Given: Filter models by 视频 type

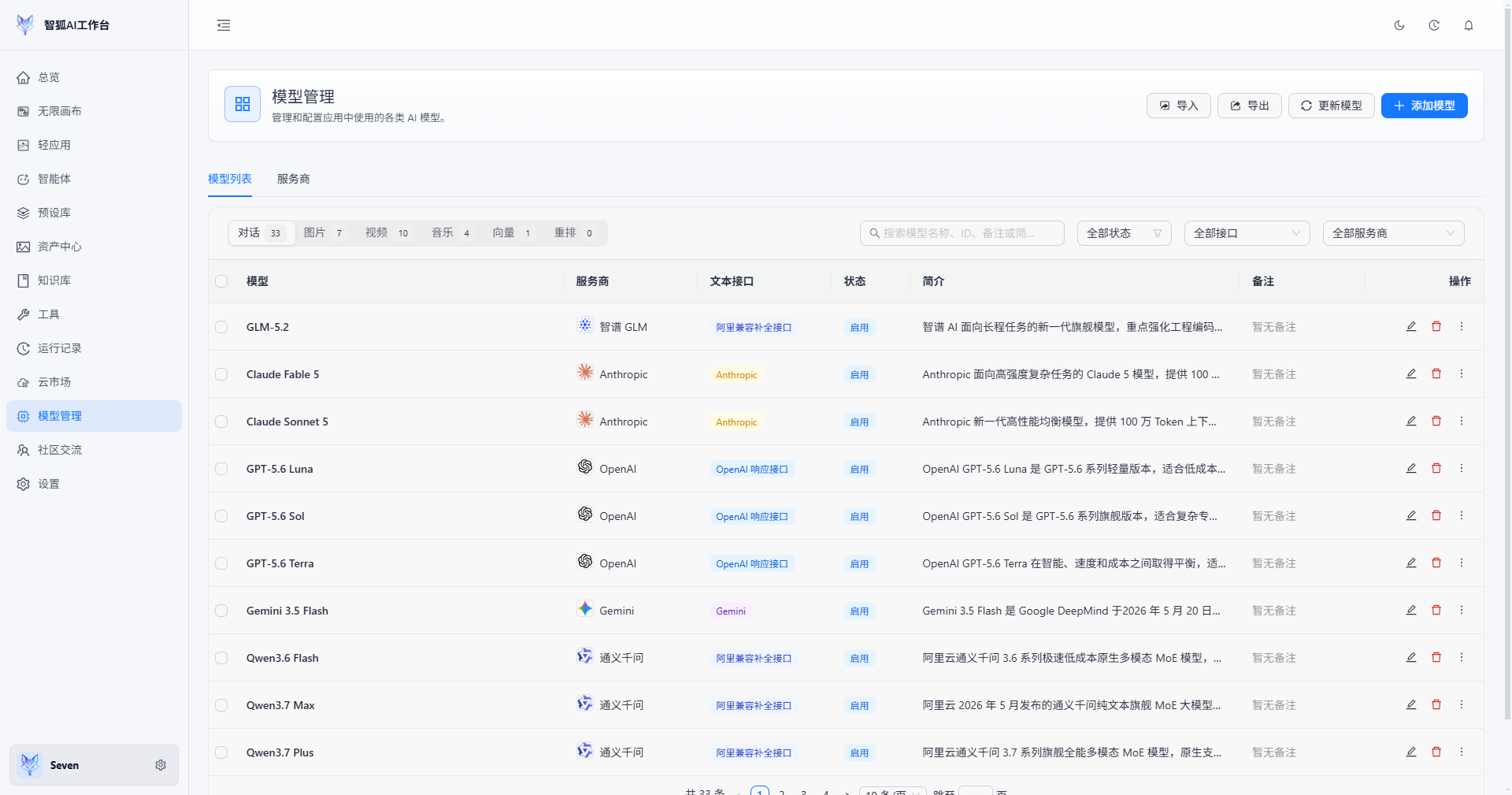Looking at the screenshot, I should pyautogui.click(x=387, y=232).
